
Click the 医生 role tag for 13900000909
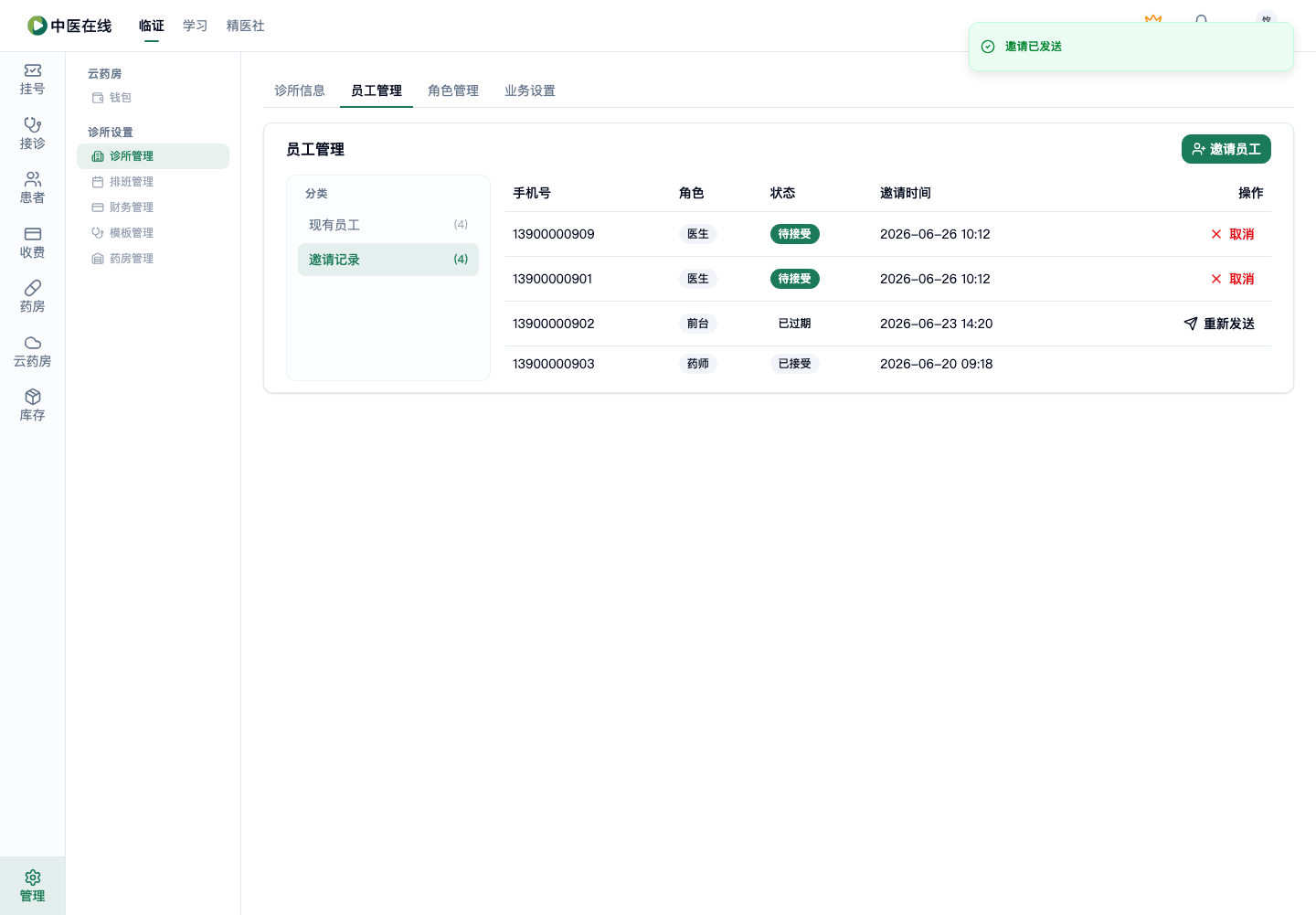[698, 234]
